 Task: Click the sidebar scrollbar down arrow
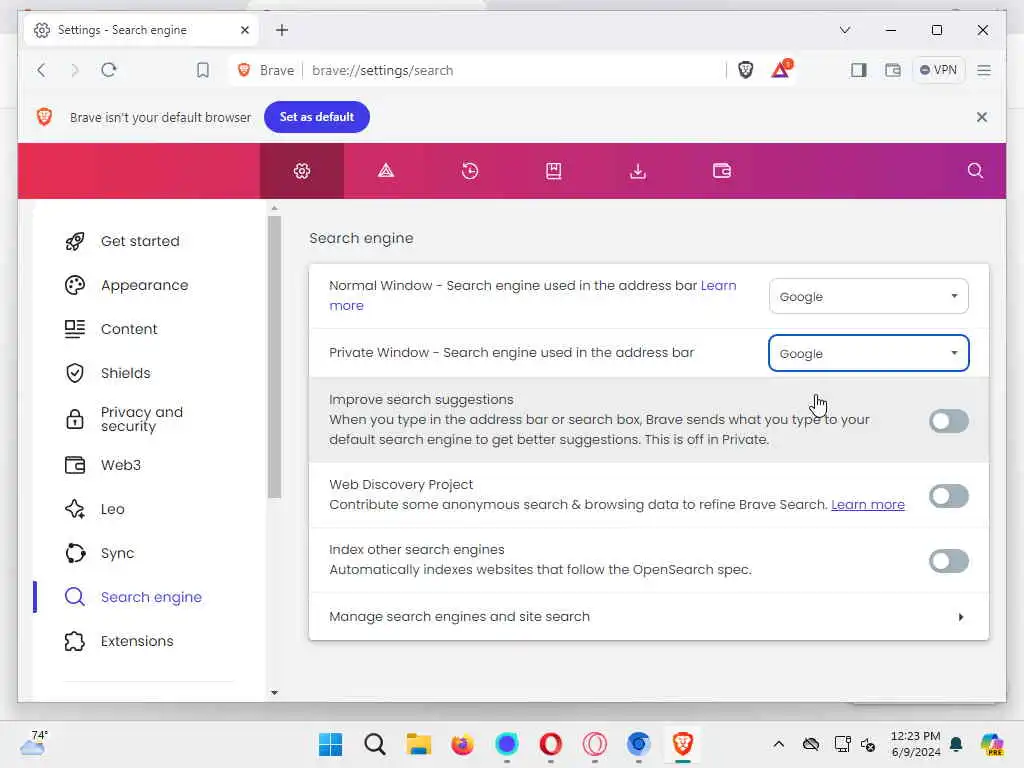tap(274, 692)
